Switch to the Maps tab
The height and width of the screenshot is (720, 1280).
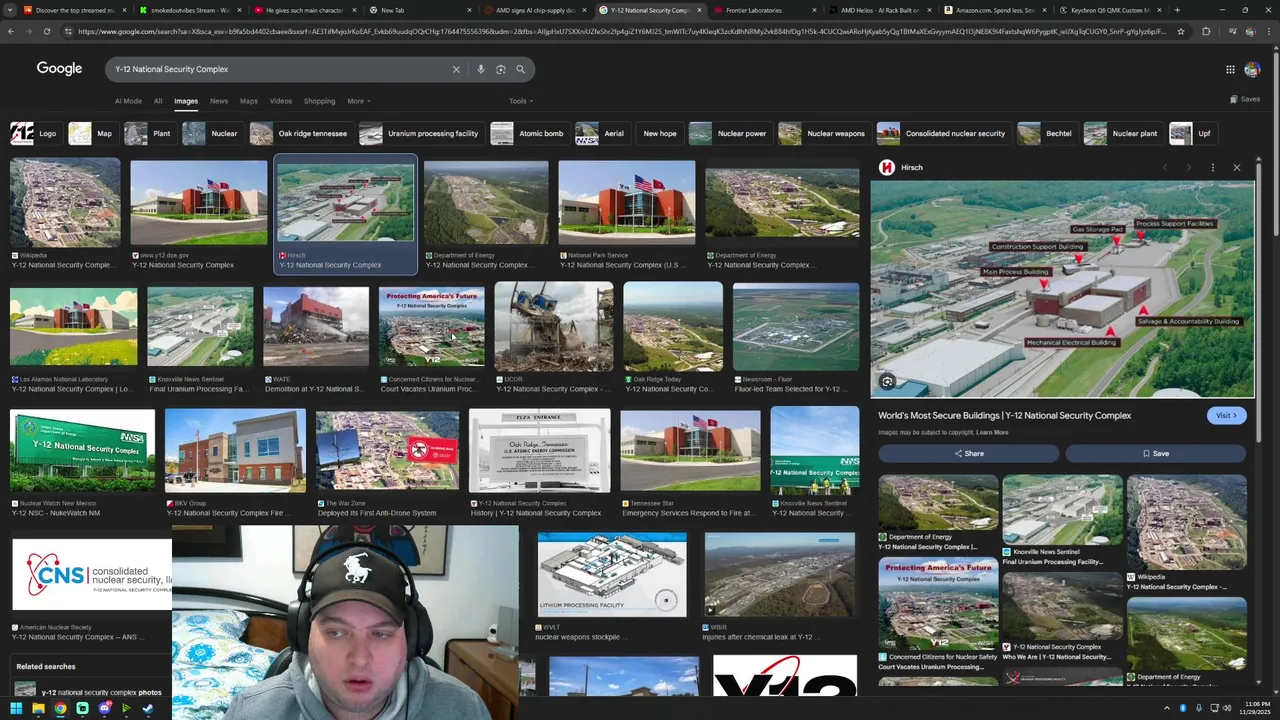click(x=248, y=101)
